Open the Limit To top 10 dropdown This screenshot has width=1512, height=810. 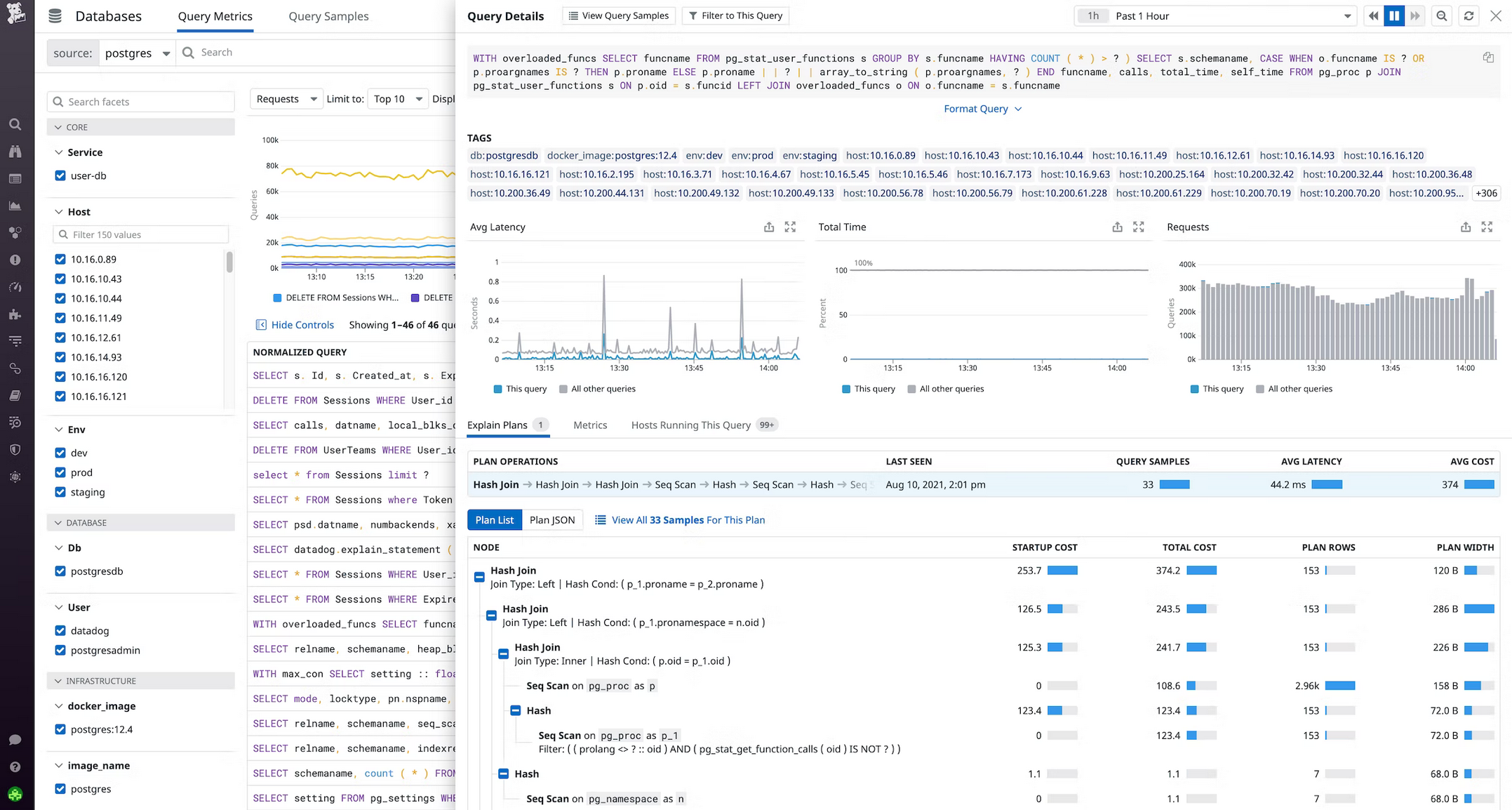396,97
